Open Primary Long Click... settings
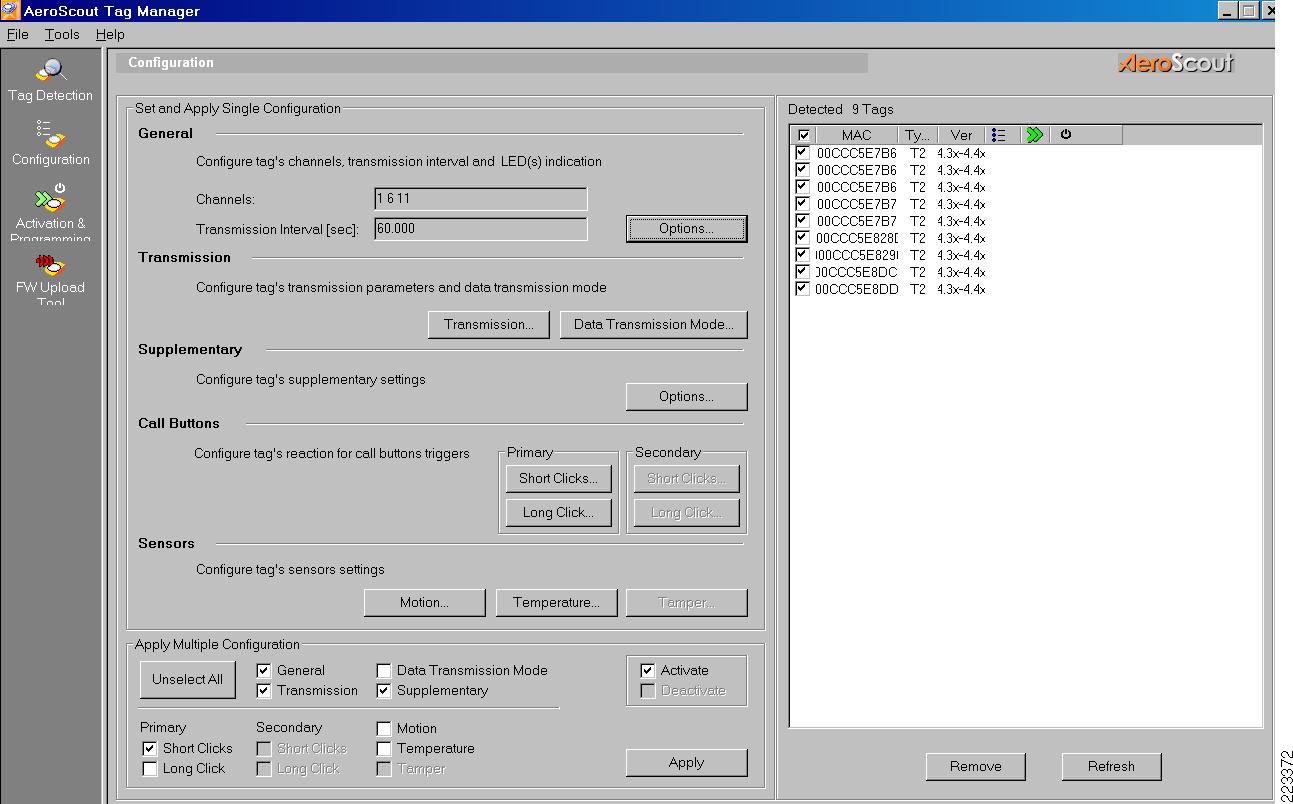 [x=558, y=512]
